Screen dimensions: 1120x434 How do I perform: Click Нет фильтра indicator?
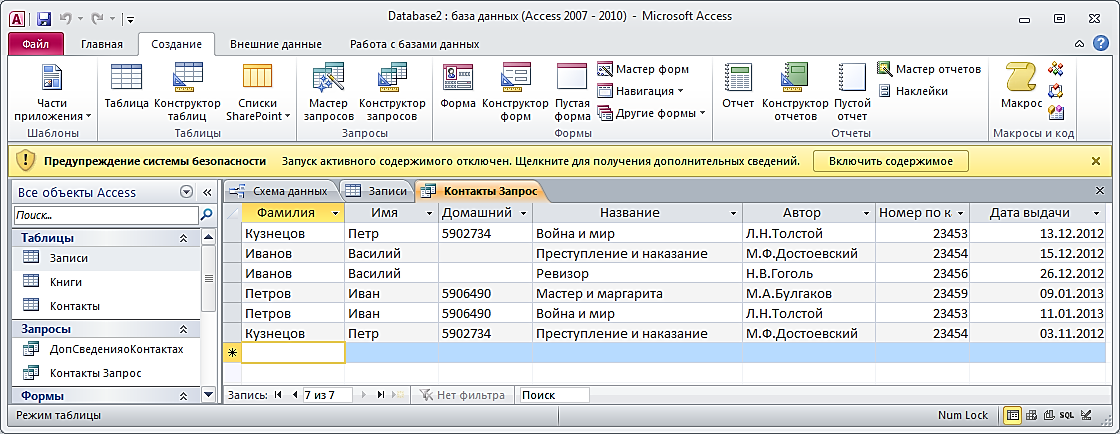click(x=463, y=395)
